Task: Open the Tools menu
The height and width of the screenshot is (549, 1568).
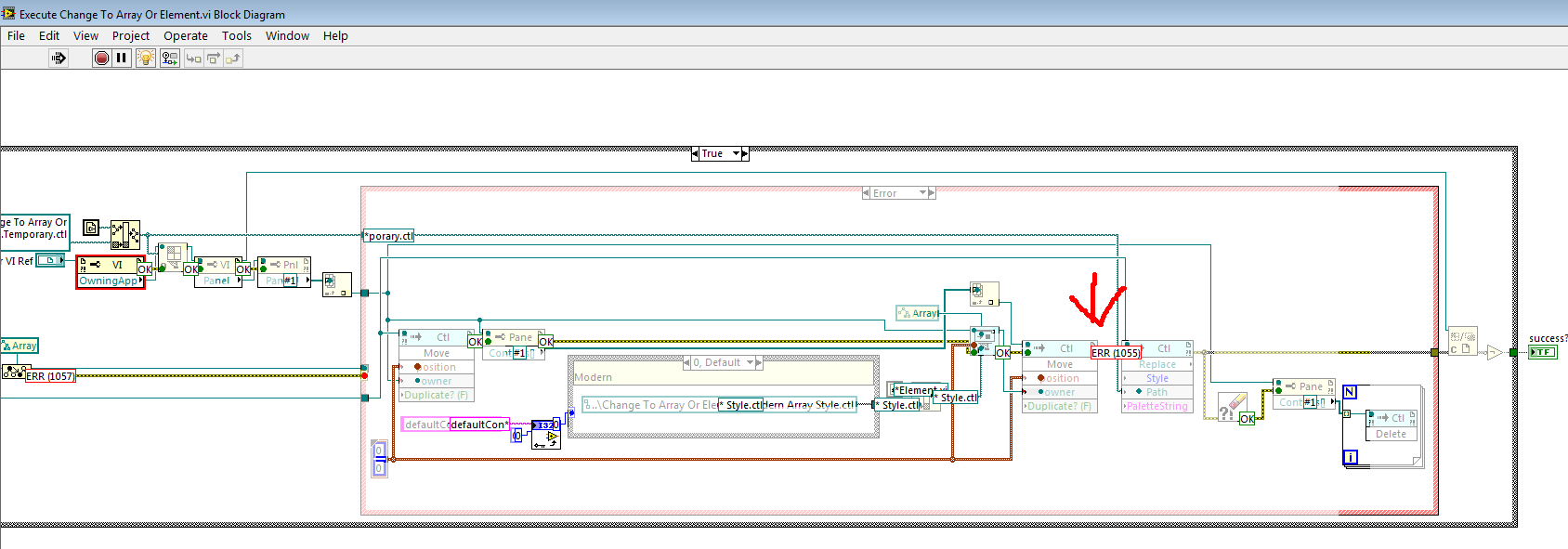Action: 237,35
